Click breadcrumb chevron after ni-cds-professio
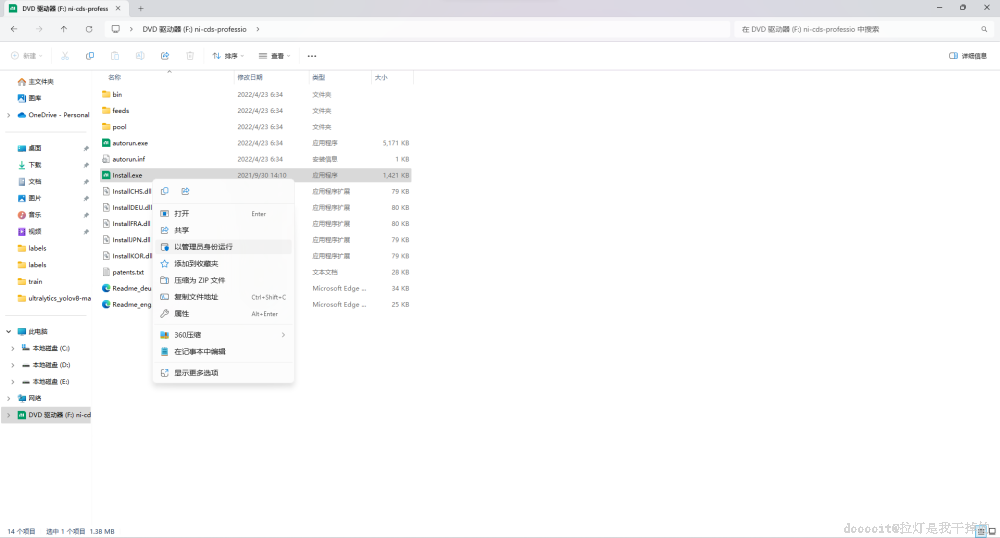This screenshot has height=538, width=1000. point(258,29)
